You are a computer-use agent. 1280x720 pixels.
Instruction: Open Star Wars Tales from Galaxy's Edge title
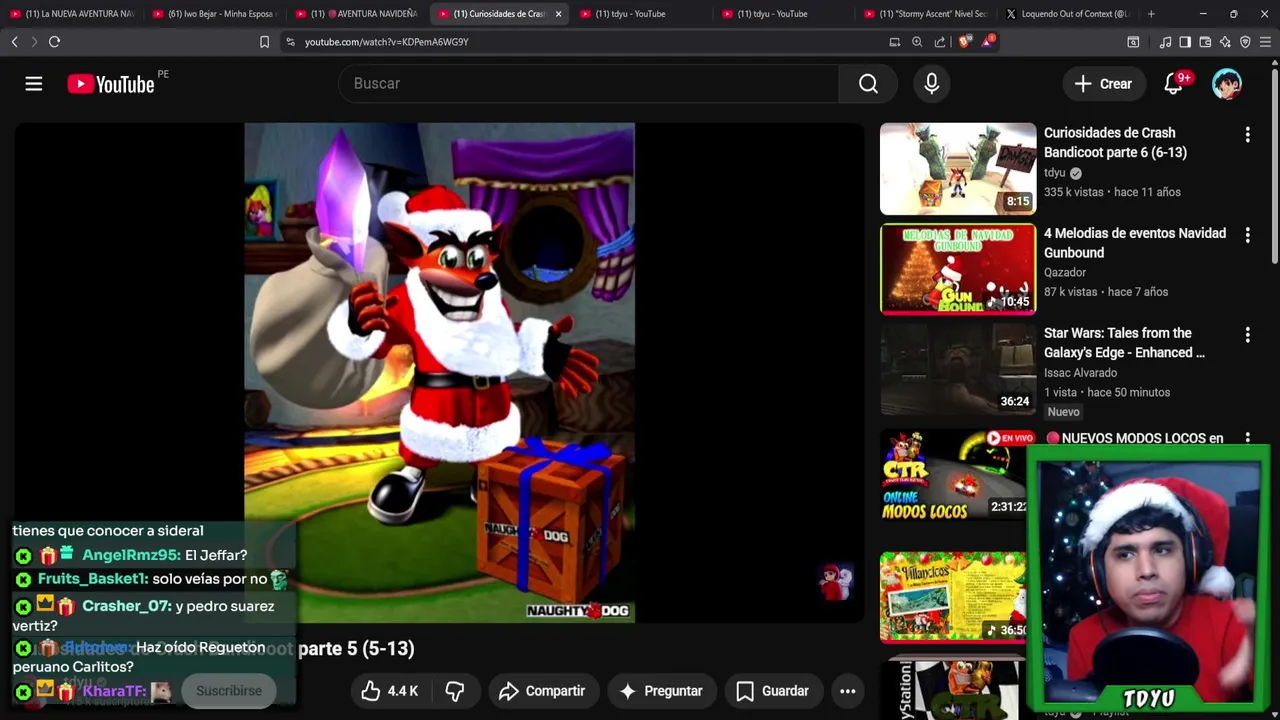pyautogui.click(x=1124, y=343)
